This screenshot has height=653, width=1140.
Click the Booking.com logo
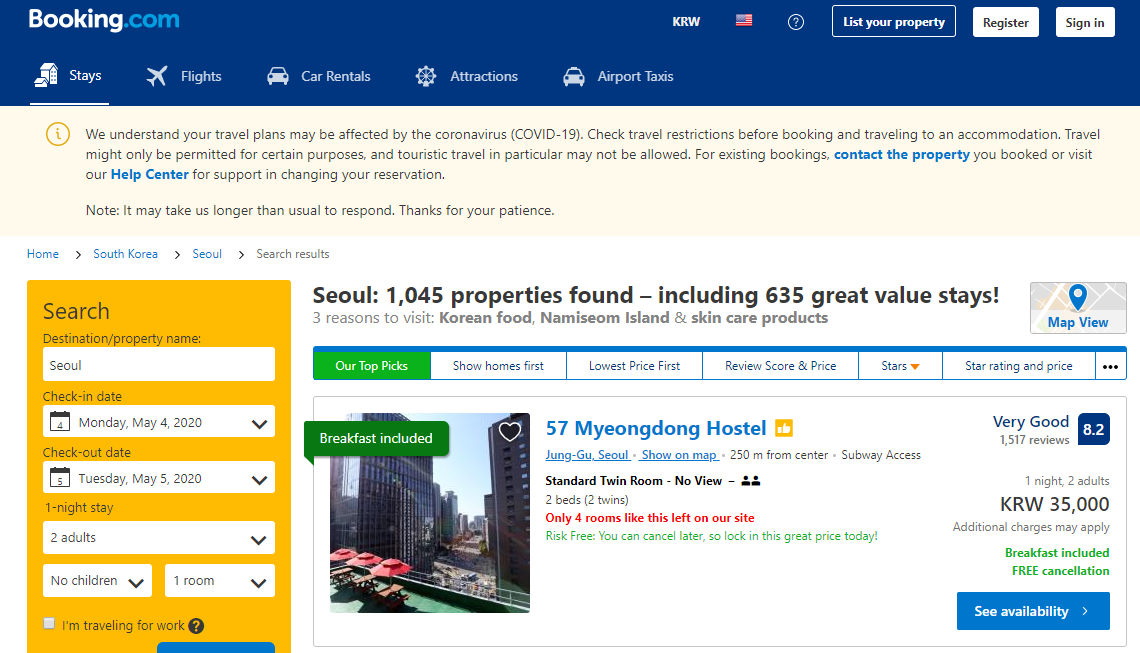(x=104, y=20)
